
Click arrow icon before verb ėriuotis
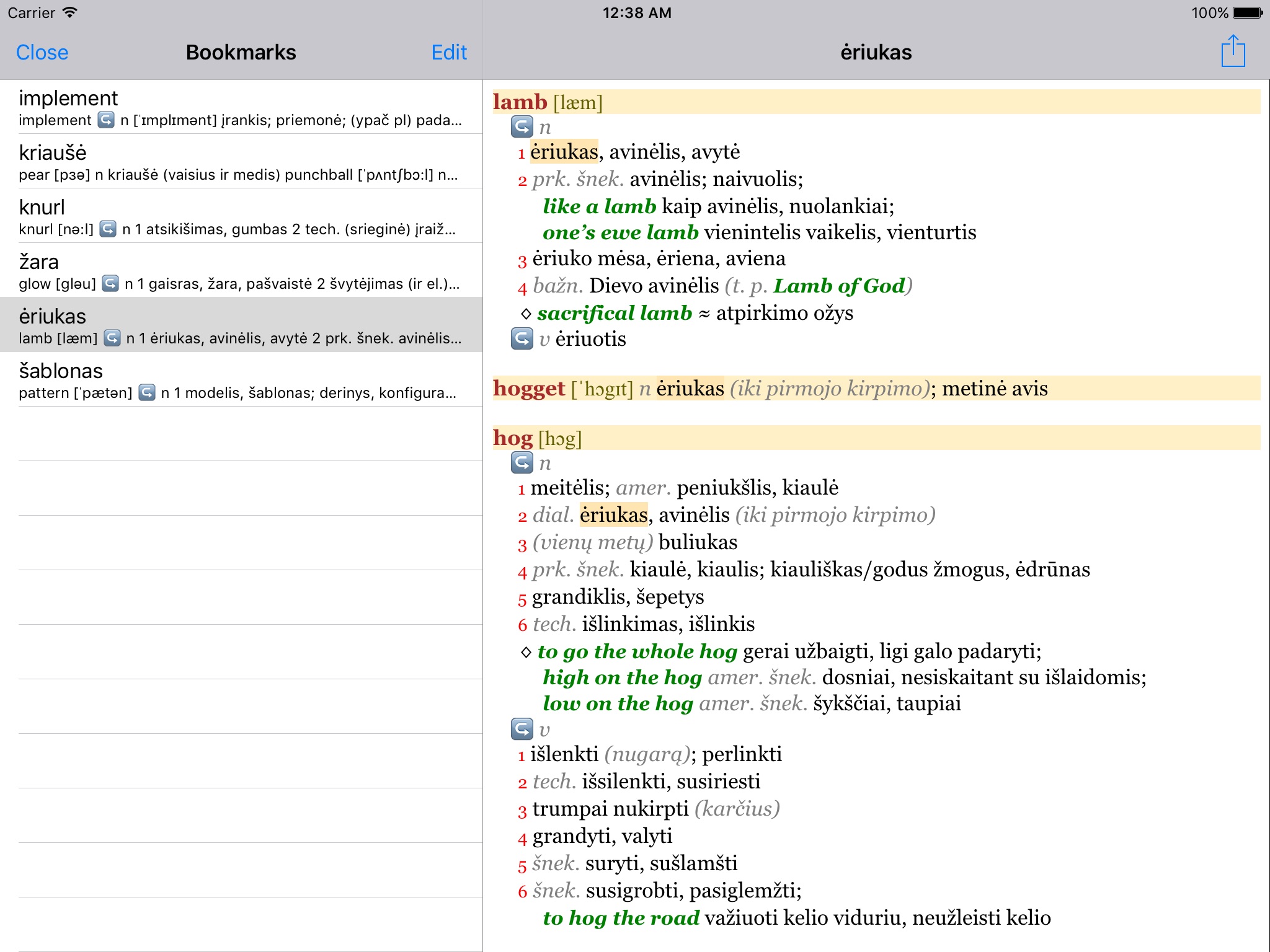click(x=522, y=339)
